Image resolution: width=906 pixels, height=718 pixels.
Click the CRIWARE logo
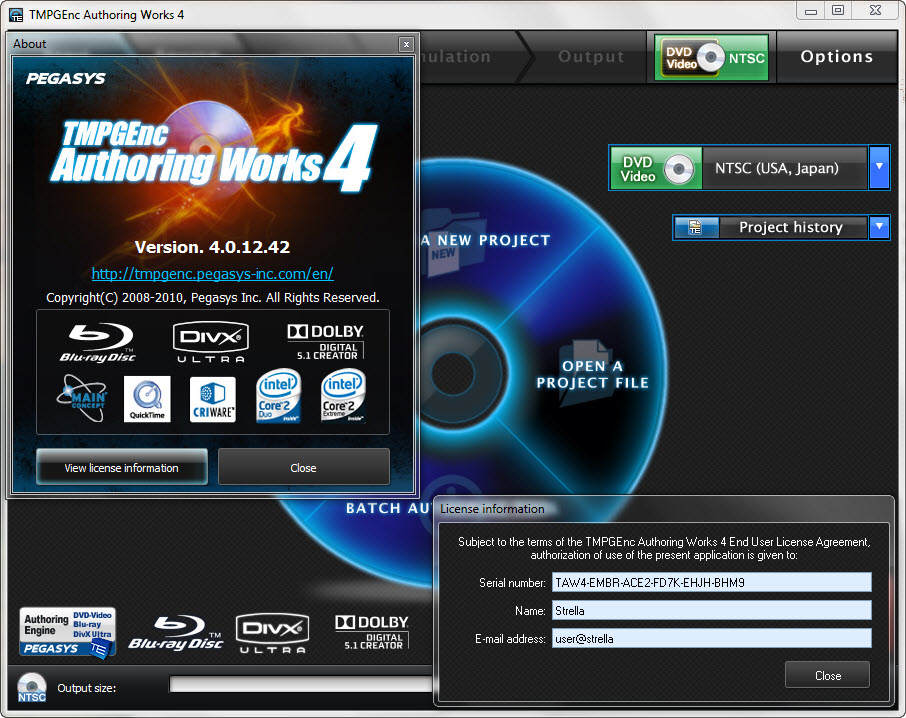point(213,399)
